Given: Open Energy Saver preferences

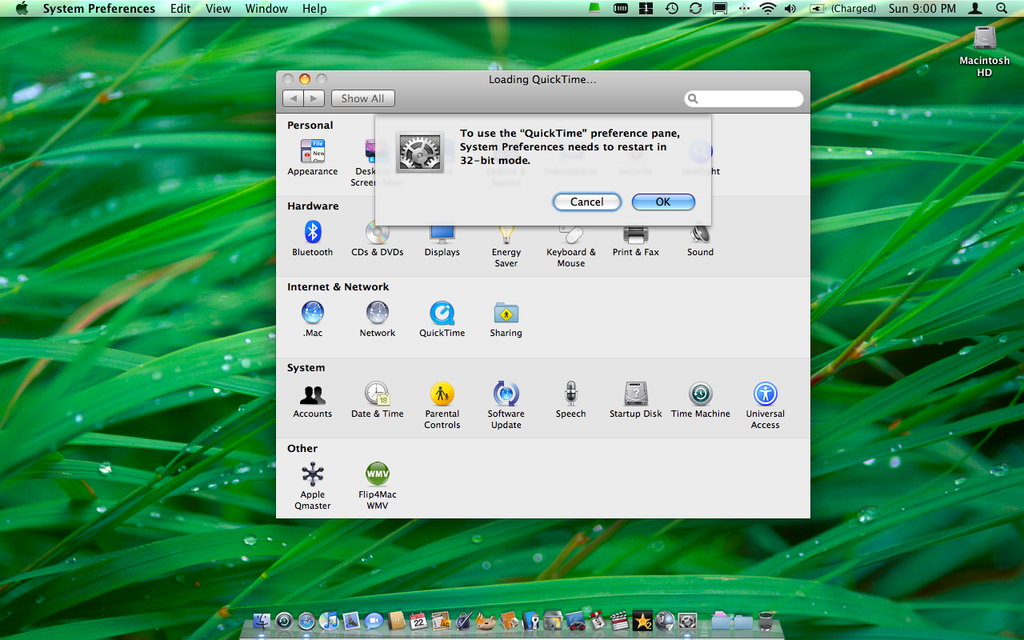Looking at the screenshot, I should tap(506, 244).
